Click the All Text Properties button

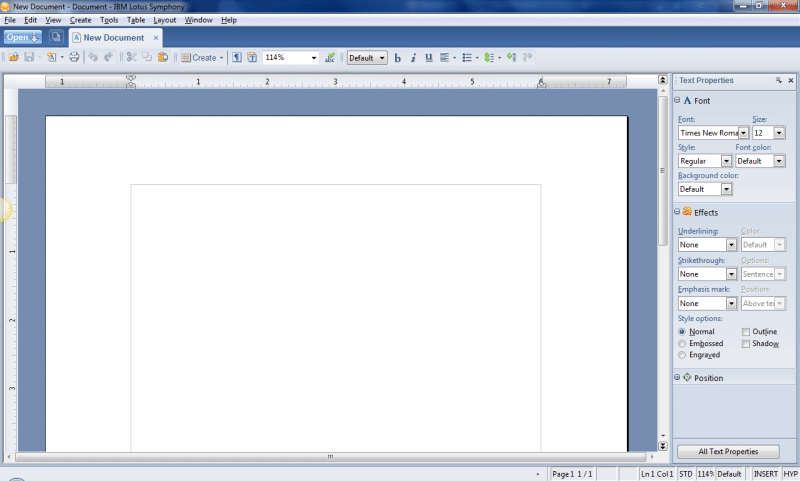(728, 452)
